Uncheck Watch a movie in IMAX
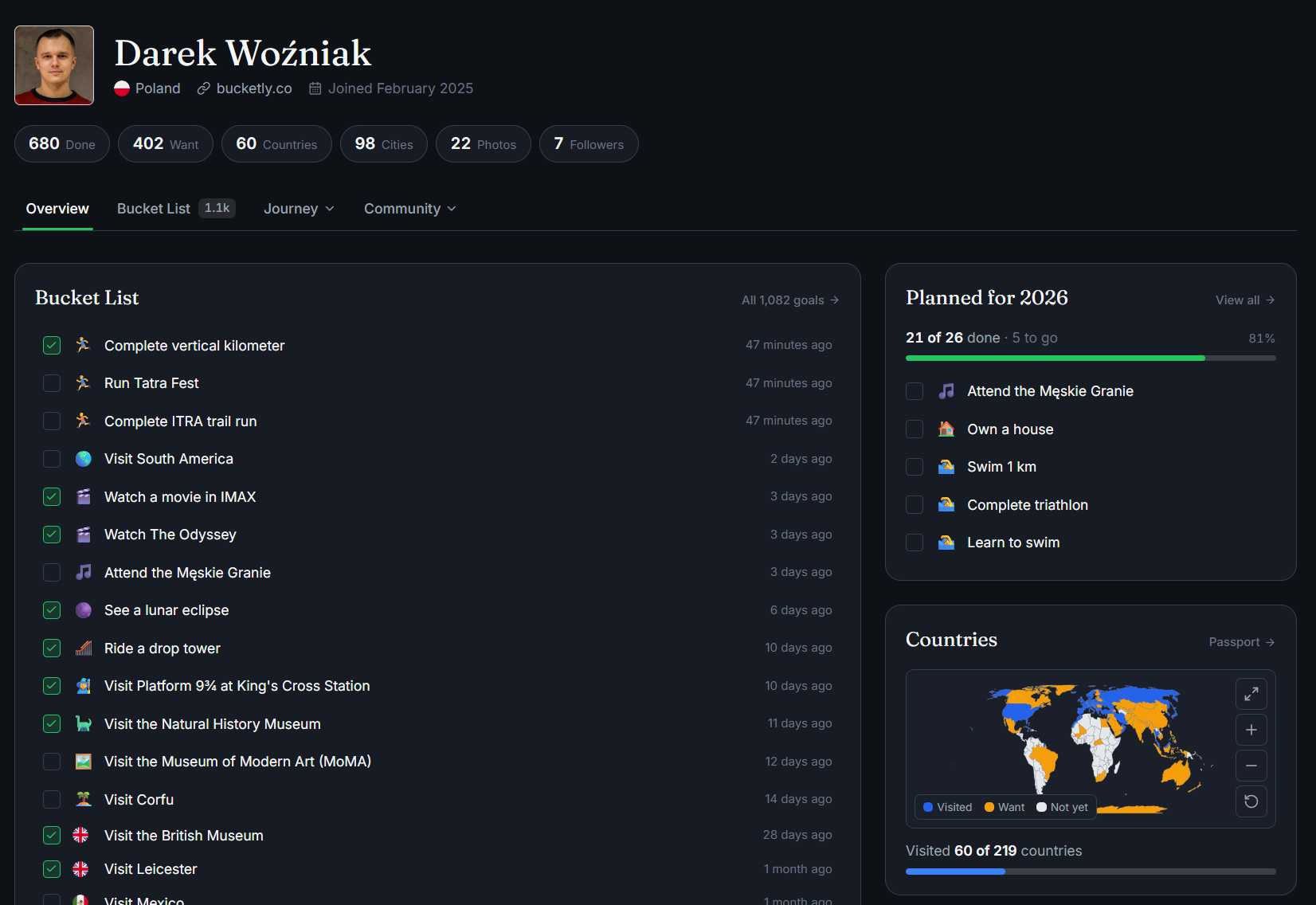1316x905 pixels. coord(52,496)
